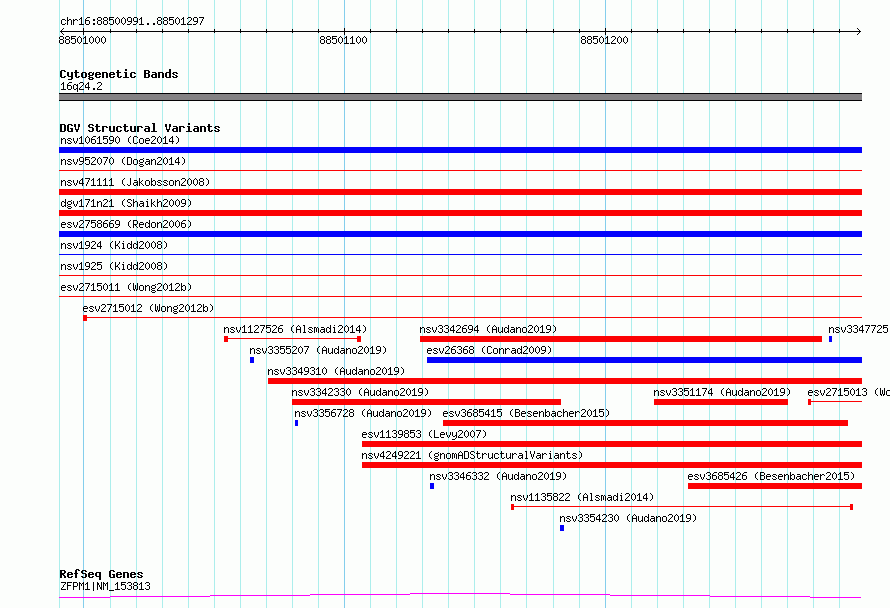890x608 pixels.
Task: Select the nsv471111 (Jakobsson2008) red bar
Action: 460,192
